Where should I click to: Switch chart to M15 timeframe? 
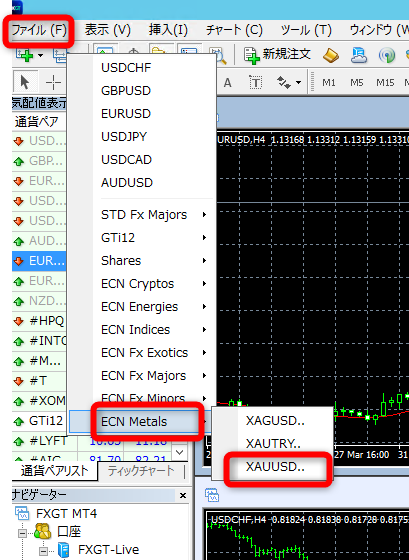pos(385,83)
